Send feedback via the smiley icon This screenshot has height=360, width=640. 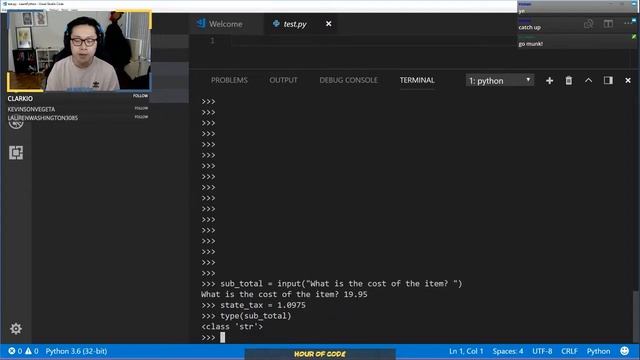[624, 351]
